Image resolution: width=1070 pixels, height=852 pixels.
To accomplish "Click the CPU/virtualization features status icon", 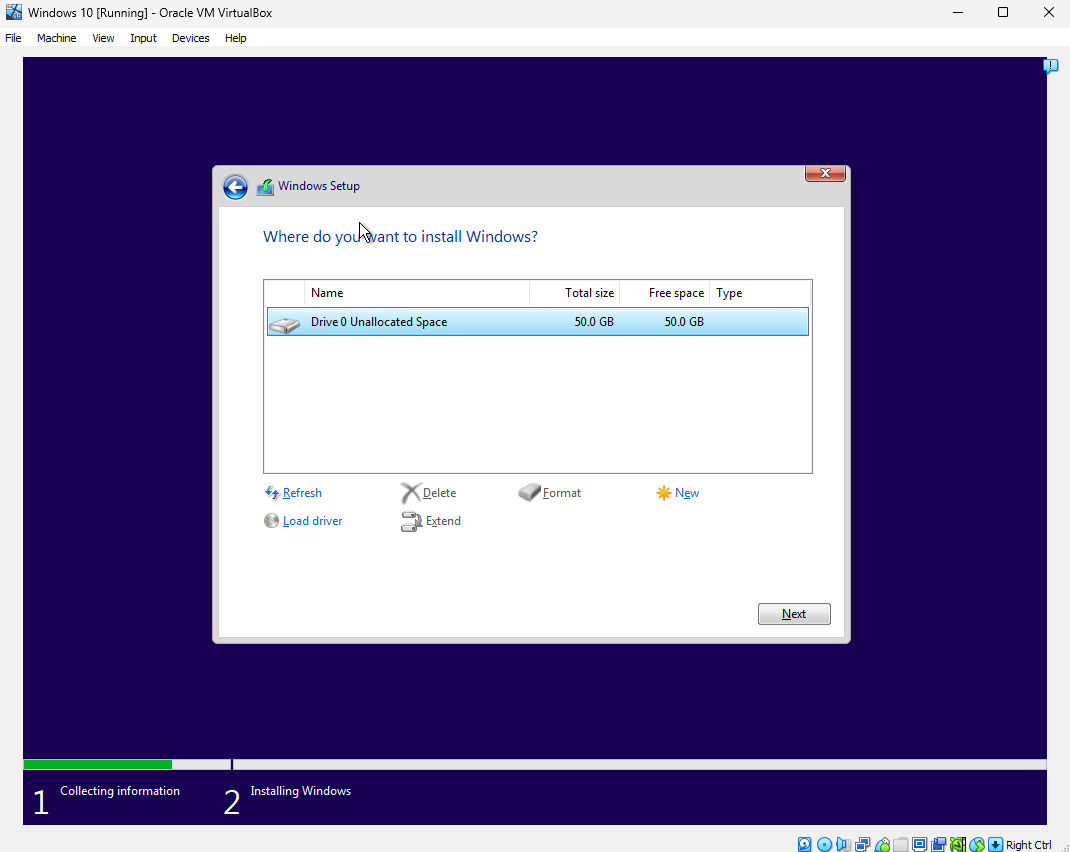I will point(957,844).
